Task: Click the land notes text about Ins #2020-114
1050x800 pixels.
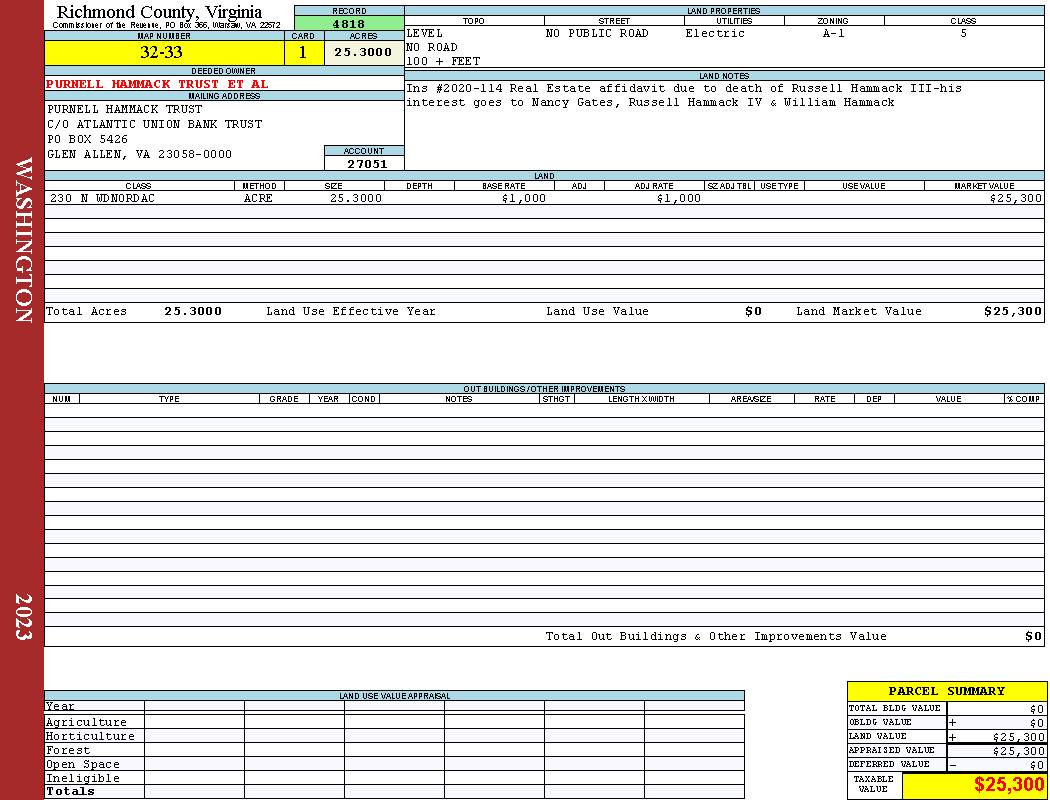Action: point(684,95)
